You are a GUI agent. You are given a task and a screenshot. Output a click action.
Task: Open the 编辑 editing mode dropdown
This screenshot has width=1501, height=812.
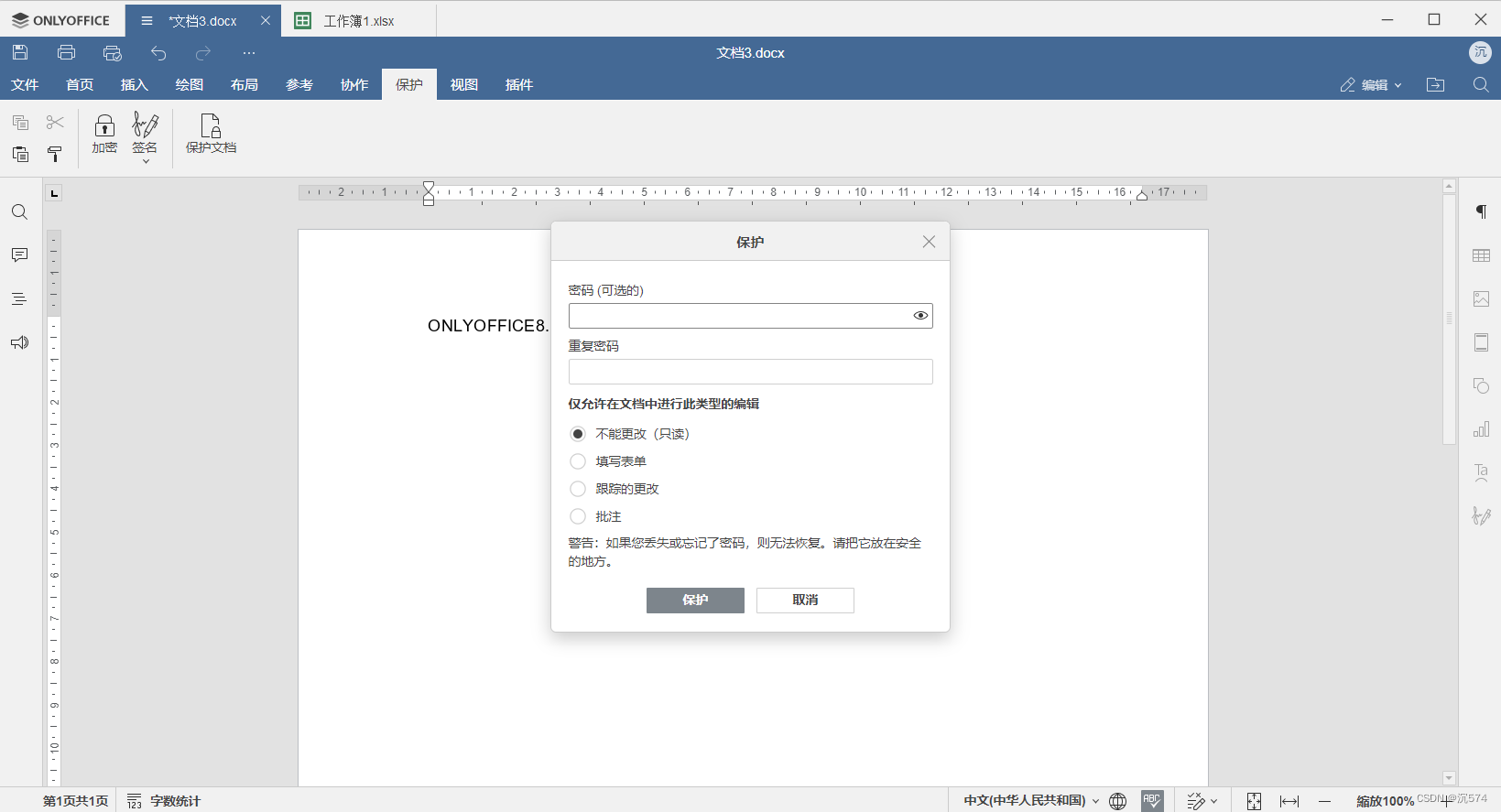point(1370,84)
